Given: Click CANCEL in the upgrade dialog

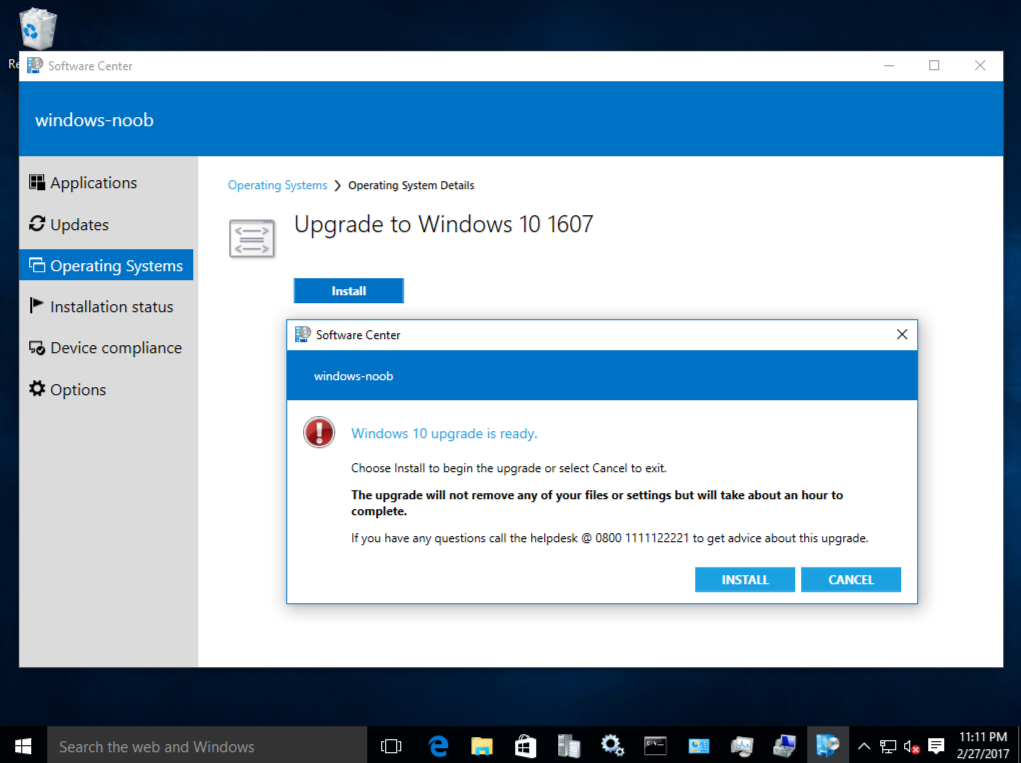Looking at the screenshot, I should coord(851,579).
